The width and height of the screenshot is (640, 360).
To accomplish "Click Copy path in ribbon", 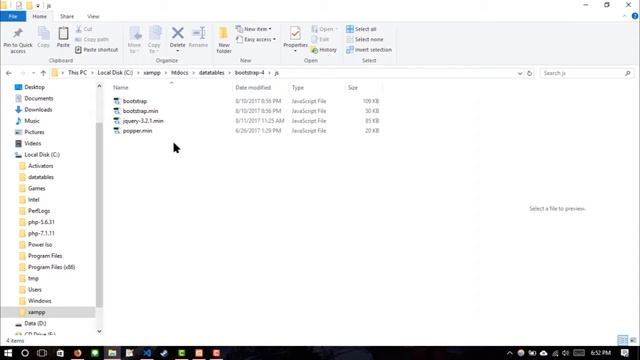I will [92, 39].
